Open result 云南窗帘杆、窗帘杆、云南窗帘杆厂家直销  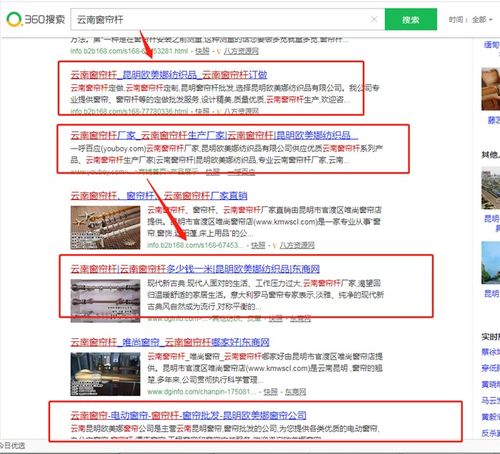point(159,195)
